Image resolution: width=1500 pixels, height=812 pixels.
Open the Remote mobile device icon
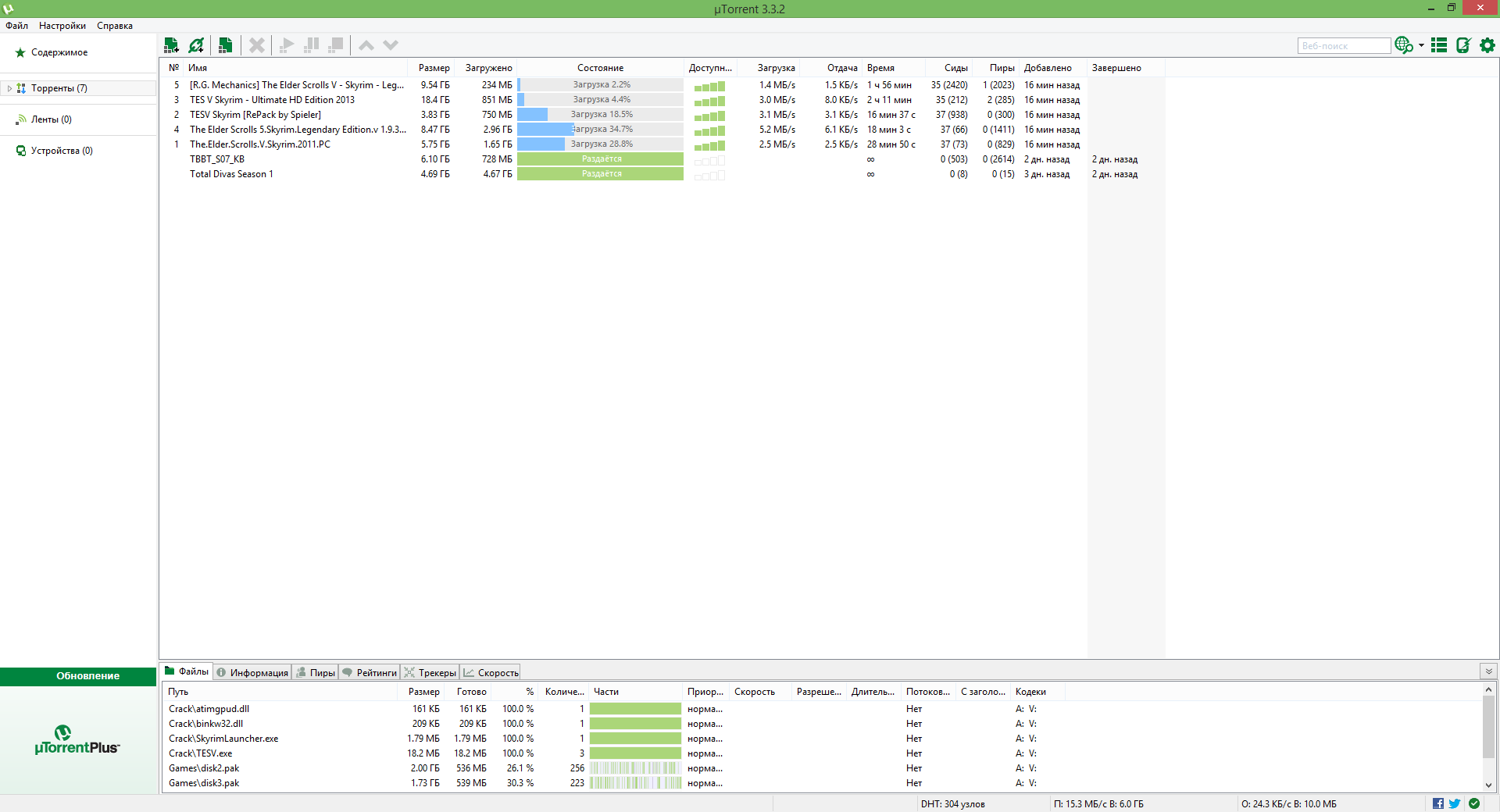[1463, 45]
